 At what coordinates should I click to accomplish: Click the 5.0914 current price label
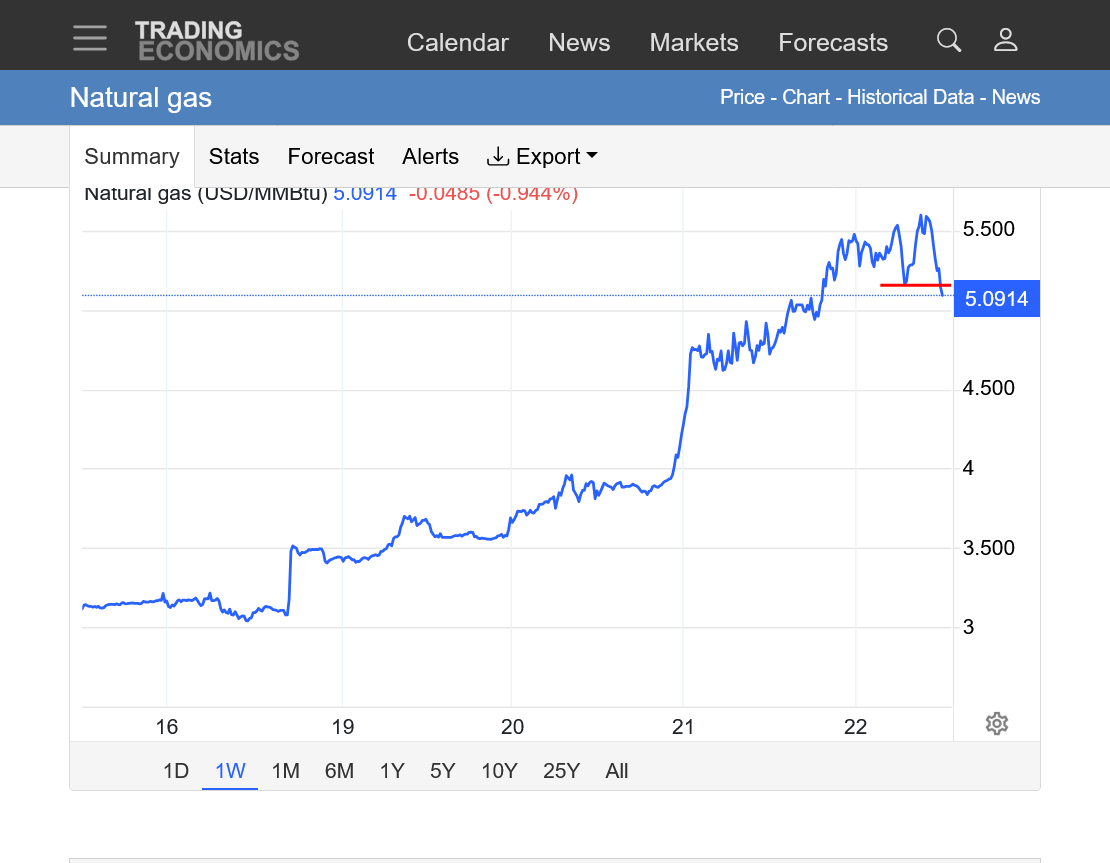tap(996, 299)
